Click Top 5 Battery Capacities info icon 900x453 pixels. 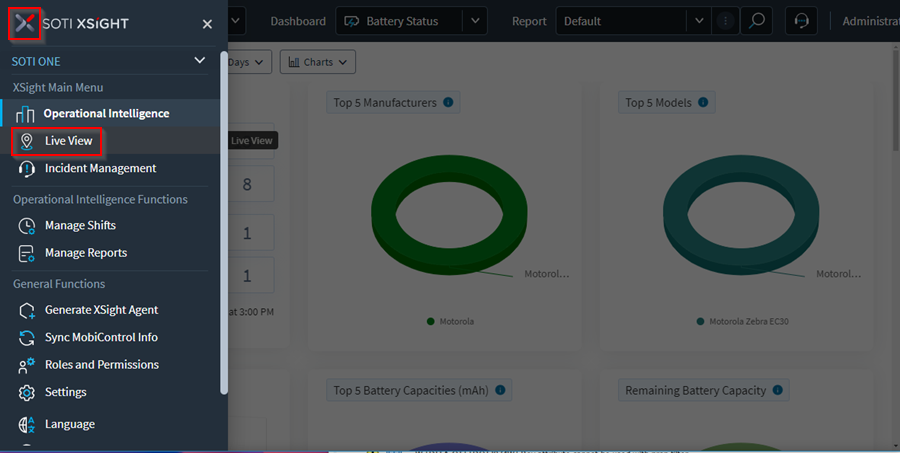pyautogui.click(x=501, y=390)
